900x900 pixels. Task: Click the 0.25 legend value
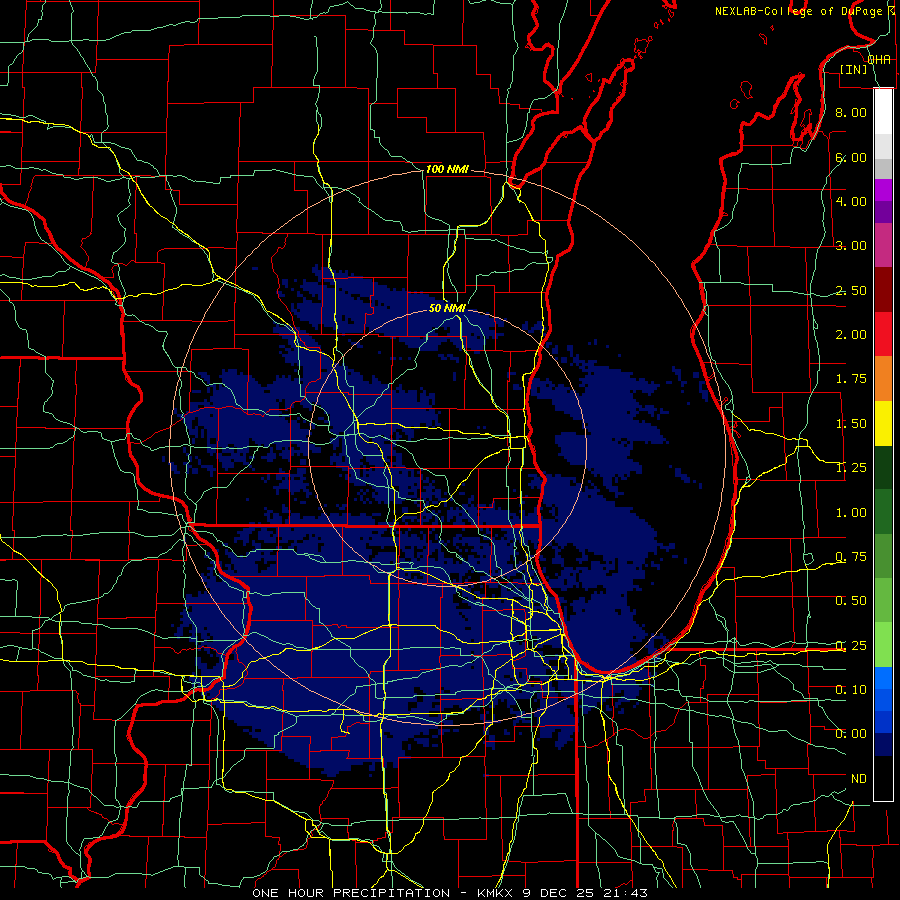click(x=851, y=646)
